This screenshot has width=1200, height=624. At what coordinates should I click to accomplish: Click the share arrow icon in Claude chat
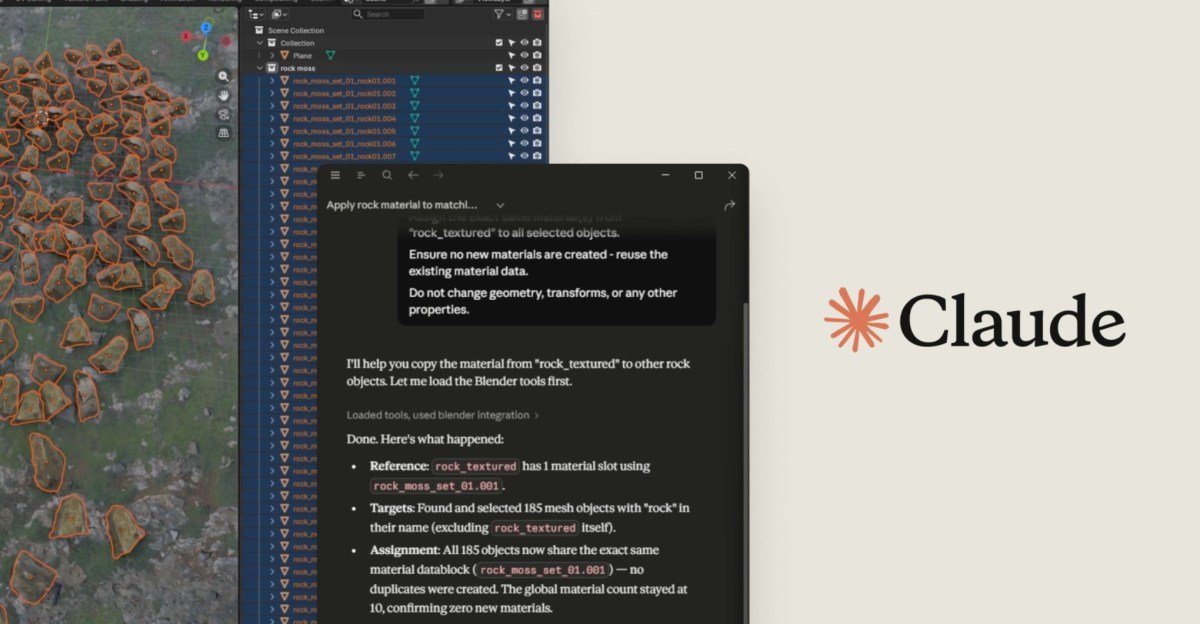(729, 205)
